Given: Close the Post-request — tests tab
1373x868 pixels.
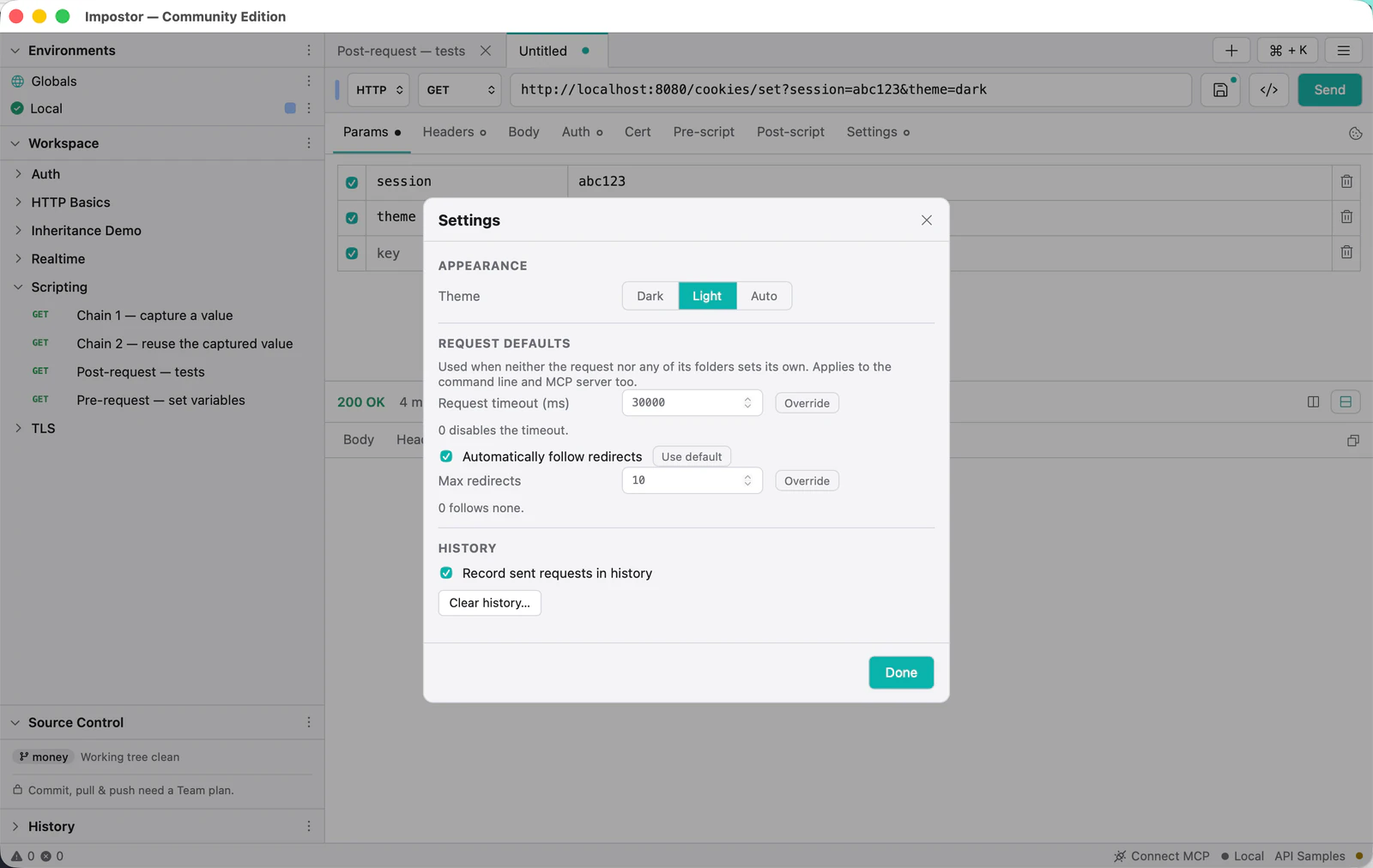Looking at the screenshot, I should click(x=486, y=51).
